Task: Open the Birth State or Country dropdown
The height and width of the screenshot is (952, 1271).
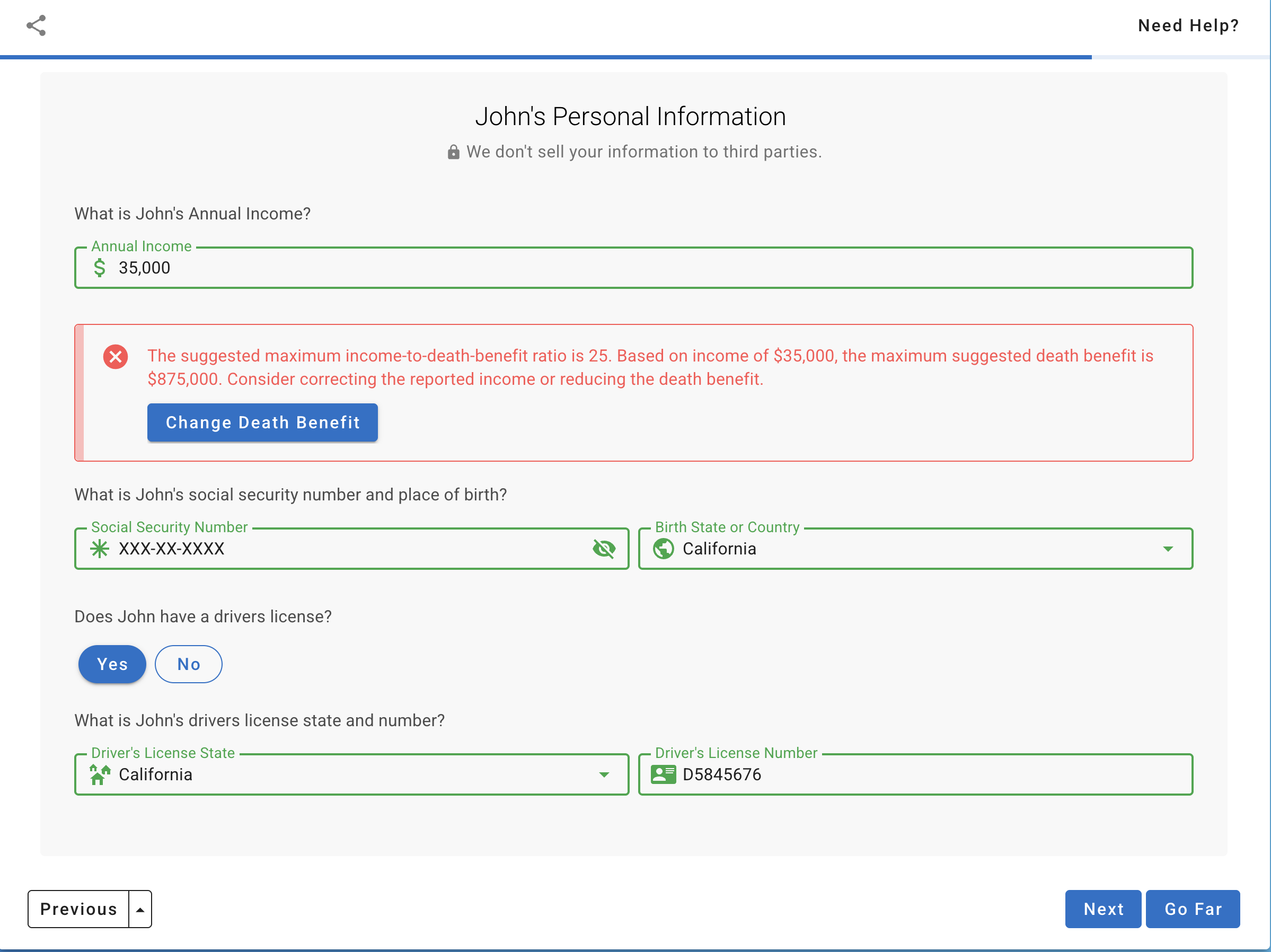Action: click(915, 549)
